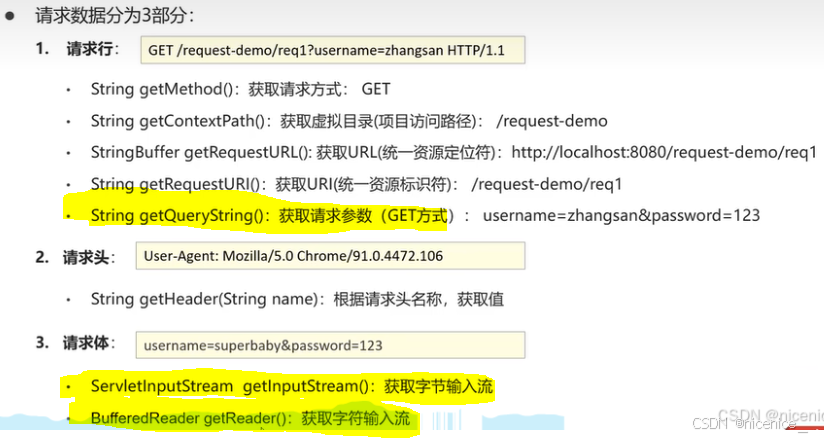
Task: Click 获取请求参数（GET方式） description
Action: (x=366, y=216)
